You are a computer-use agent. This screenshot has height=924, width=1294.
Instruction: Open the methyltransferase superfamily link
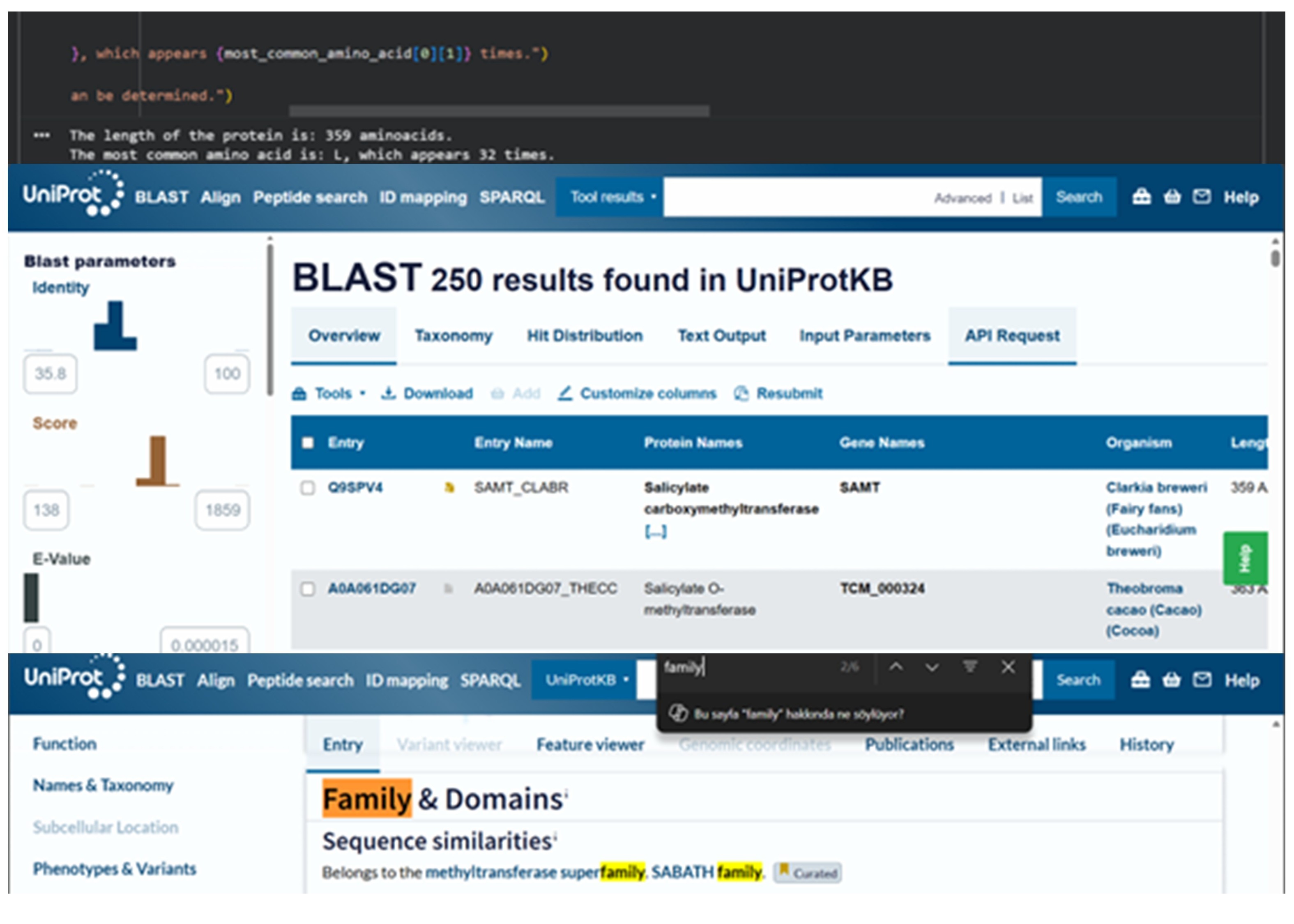534,872
